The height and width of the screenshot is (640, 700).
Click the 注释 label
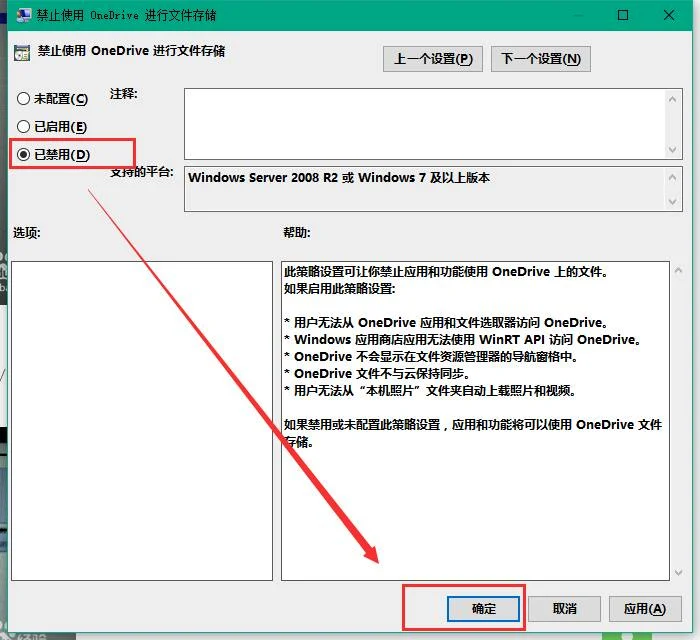[124, 94]
